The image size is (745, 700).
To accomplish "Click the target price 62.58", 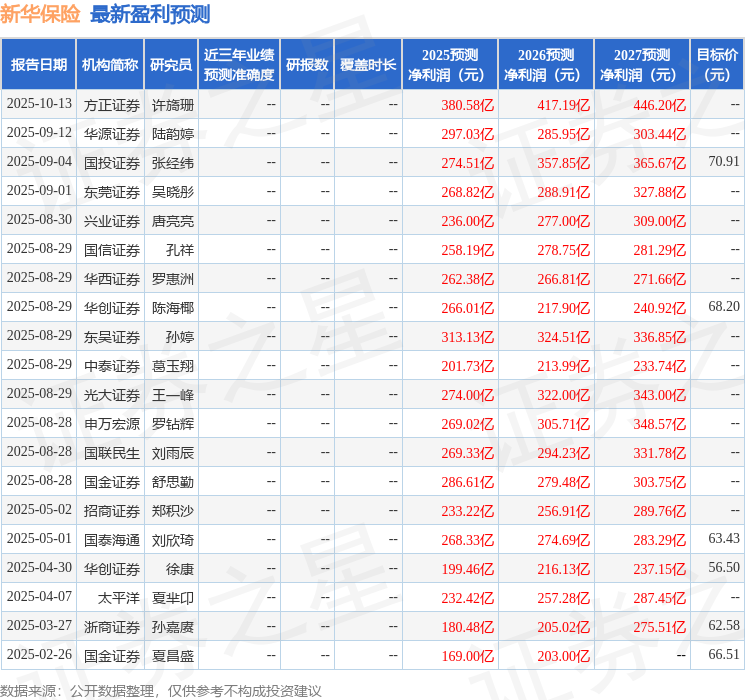I will [724, 625].
